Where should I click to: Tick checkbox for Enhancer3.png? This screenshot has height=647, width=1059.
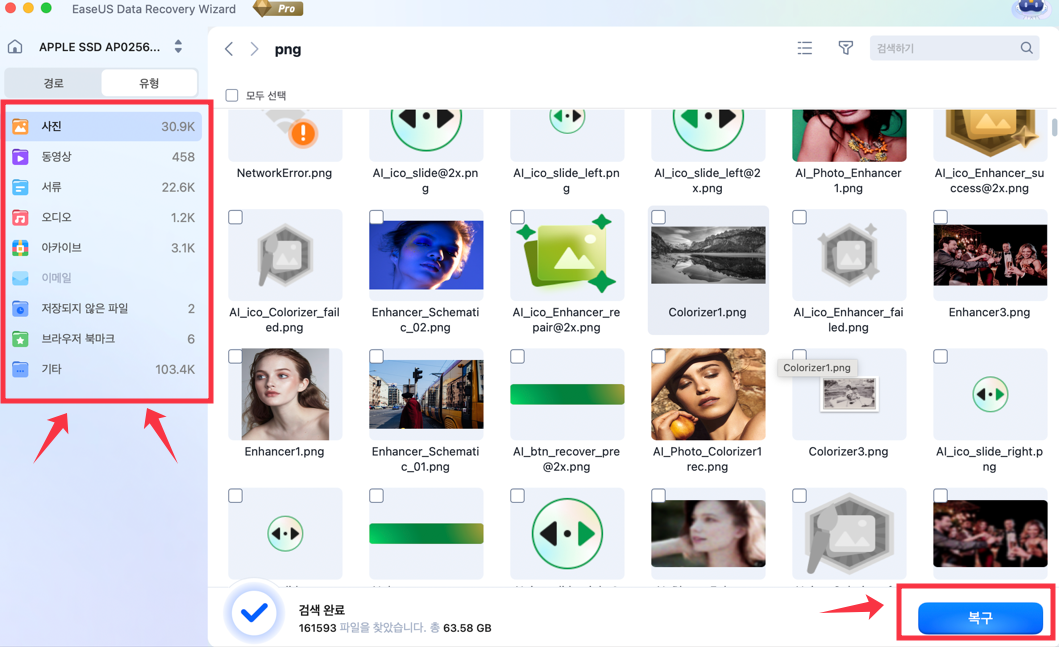tap(940, 217)
